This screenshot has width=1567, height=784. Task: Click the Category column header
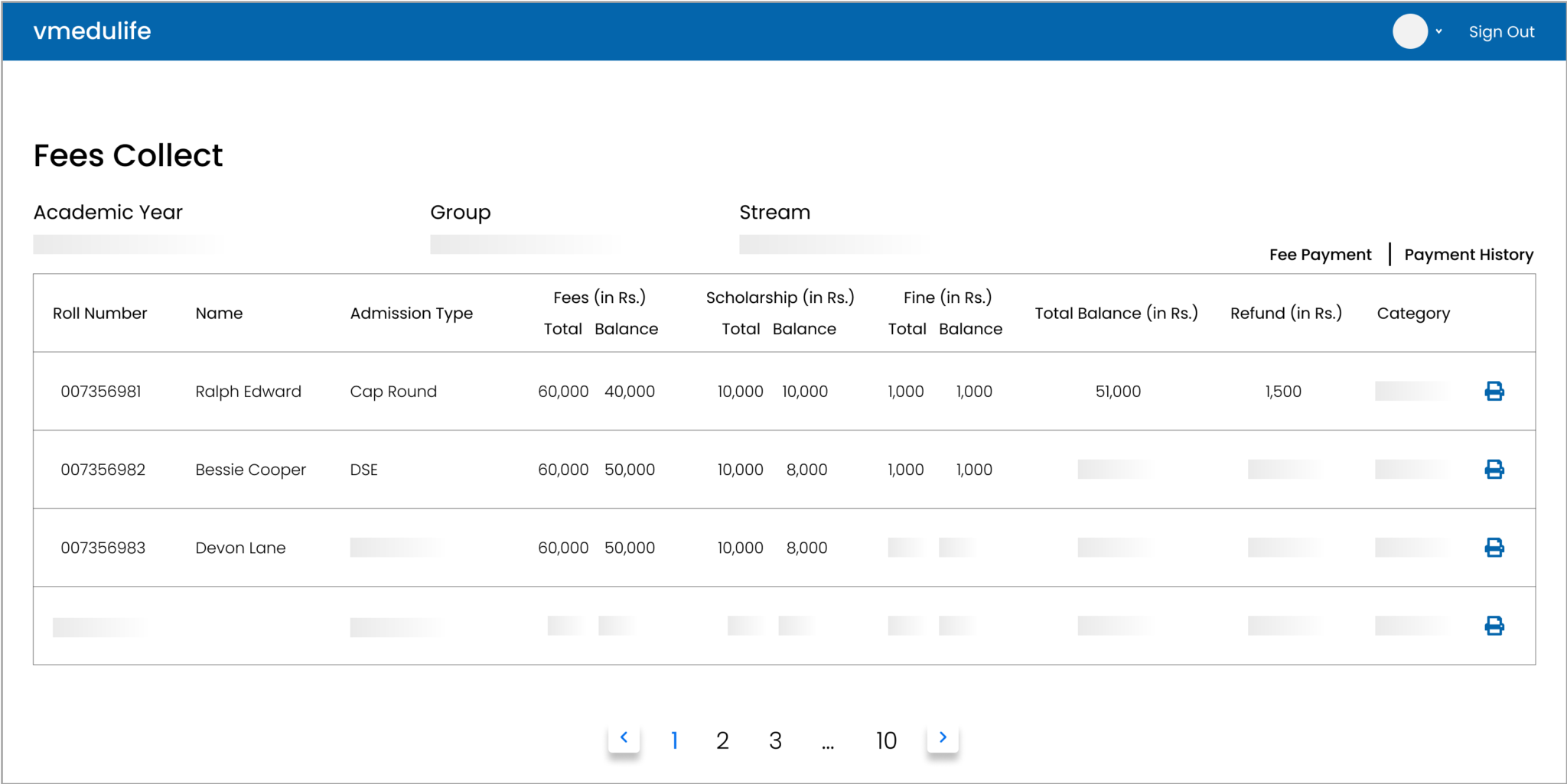pyautogui.click(x=1413, y=314)
